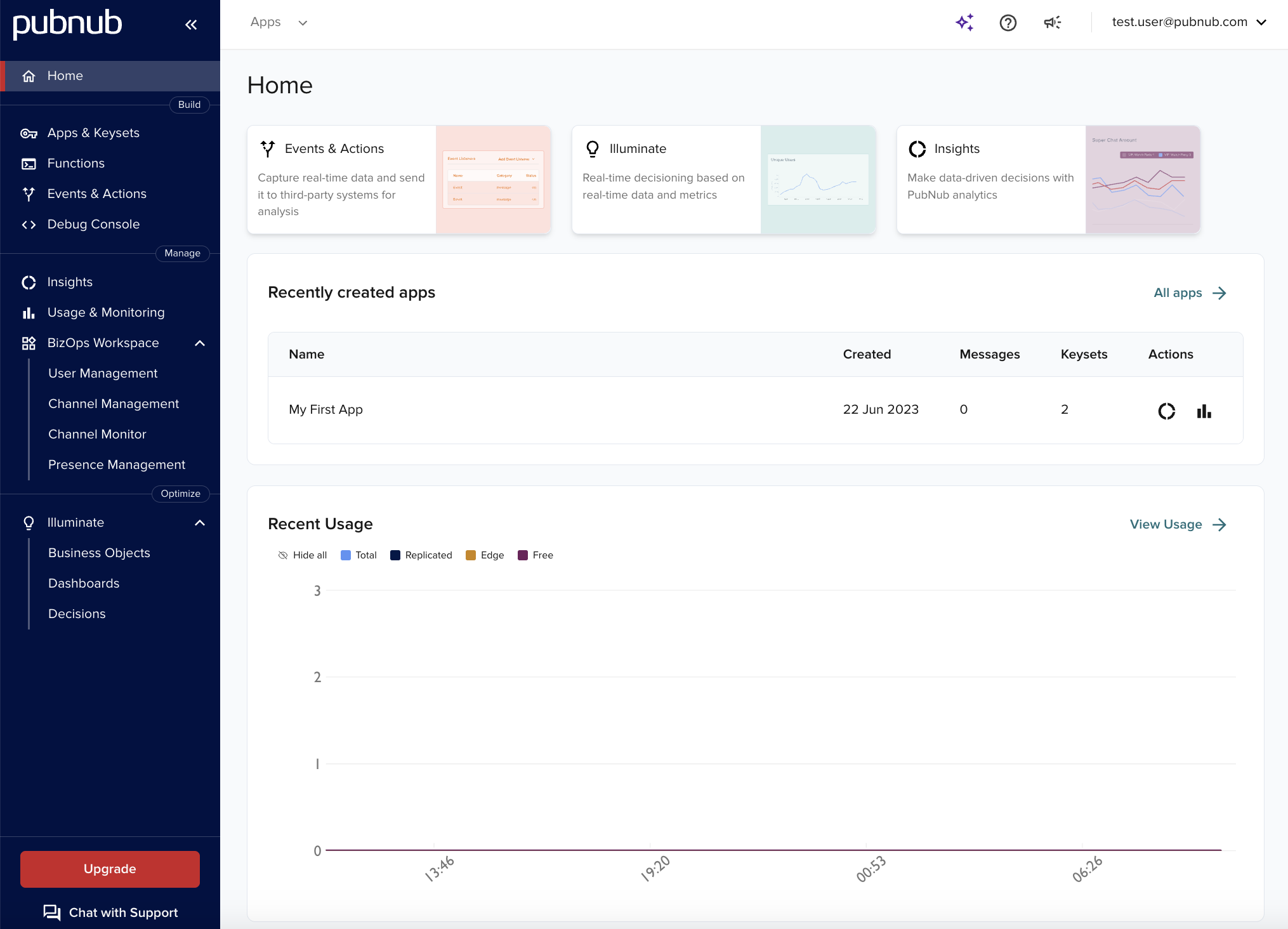This screenshot has height=929, width=1288.
Task: Select Channel Monitor from sidebar
Action: [x=96, y=434]
